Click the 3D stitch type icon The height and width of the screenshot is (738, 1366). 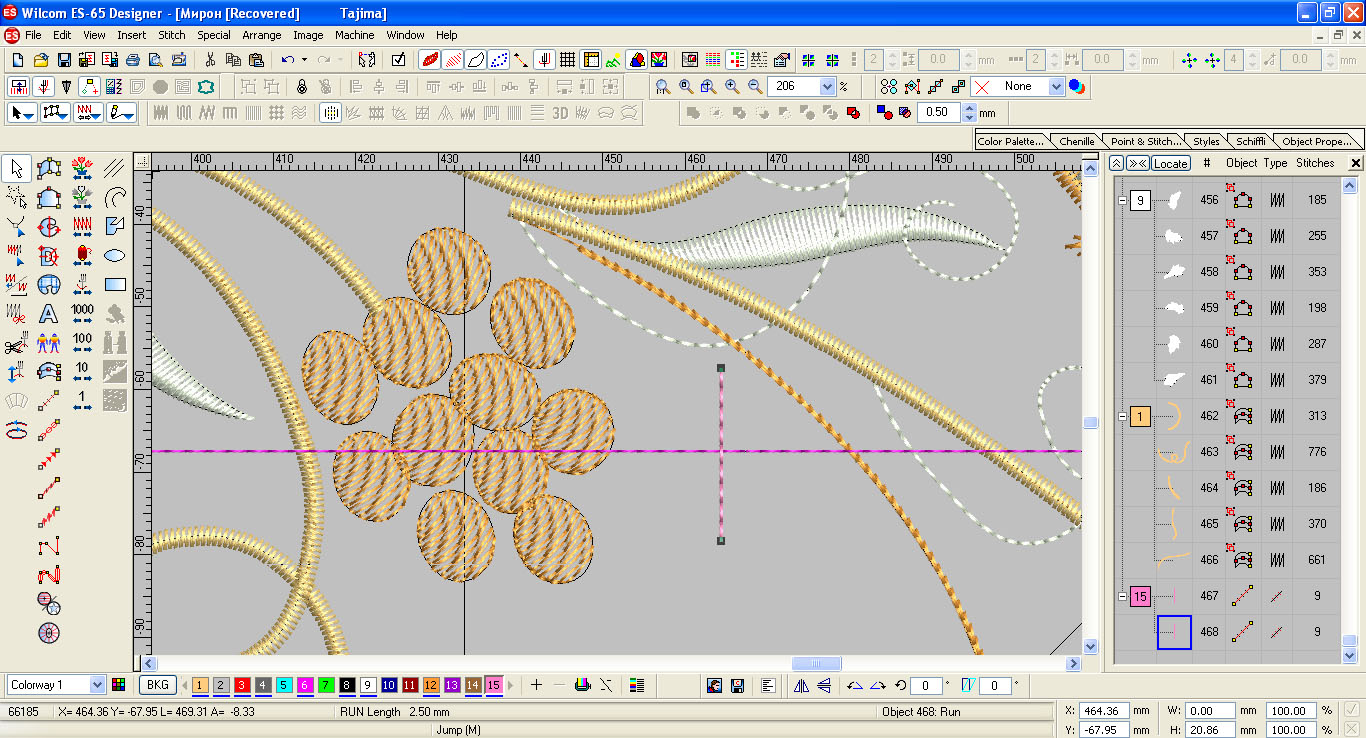(x=560, y=113)
